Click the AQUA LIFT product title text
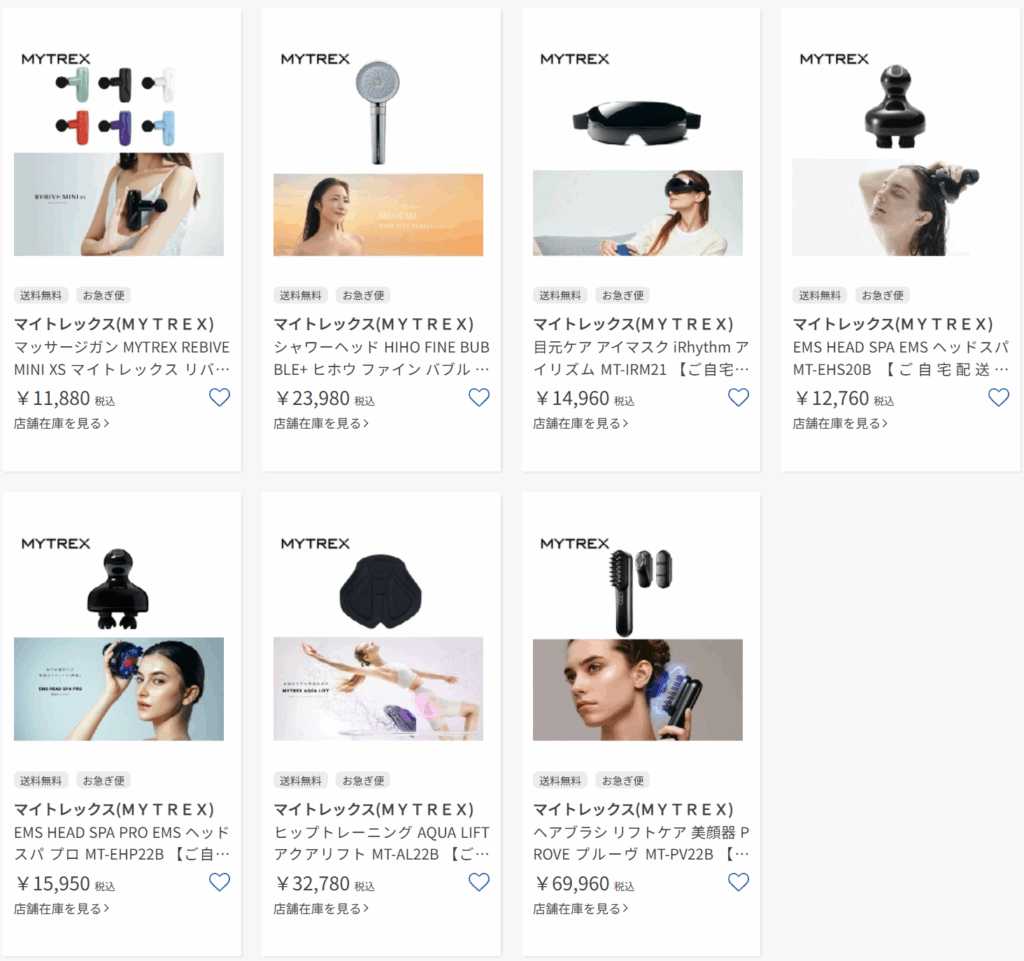This screenshot has height=961, width=1024. tap(381, 843)
